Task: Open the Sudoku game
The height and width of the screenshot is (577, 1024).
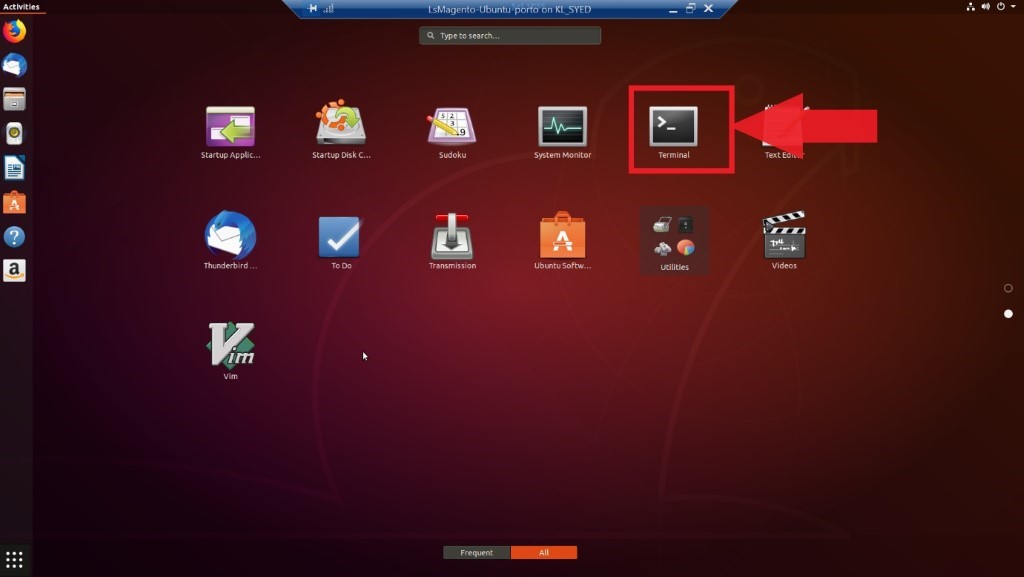Action: point(452,132)
